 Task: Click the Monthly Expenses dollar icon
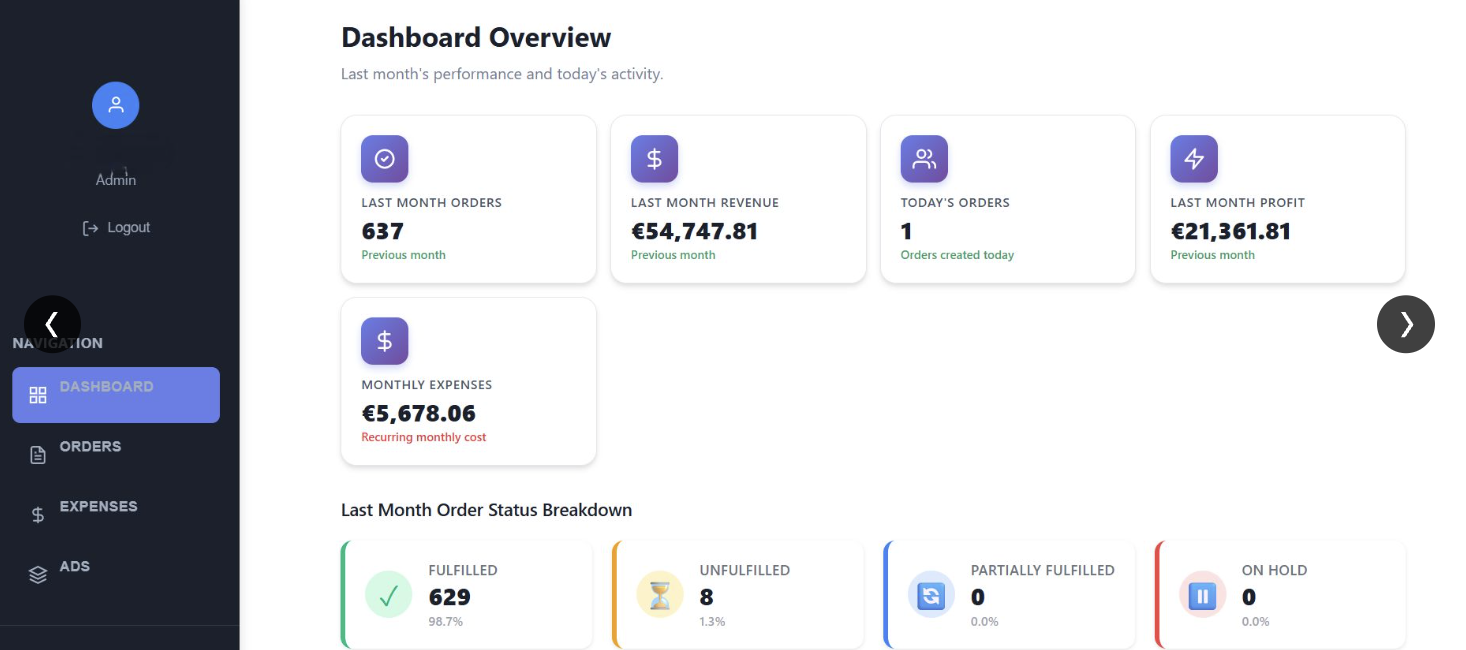click(x=384, y=341)
